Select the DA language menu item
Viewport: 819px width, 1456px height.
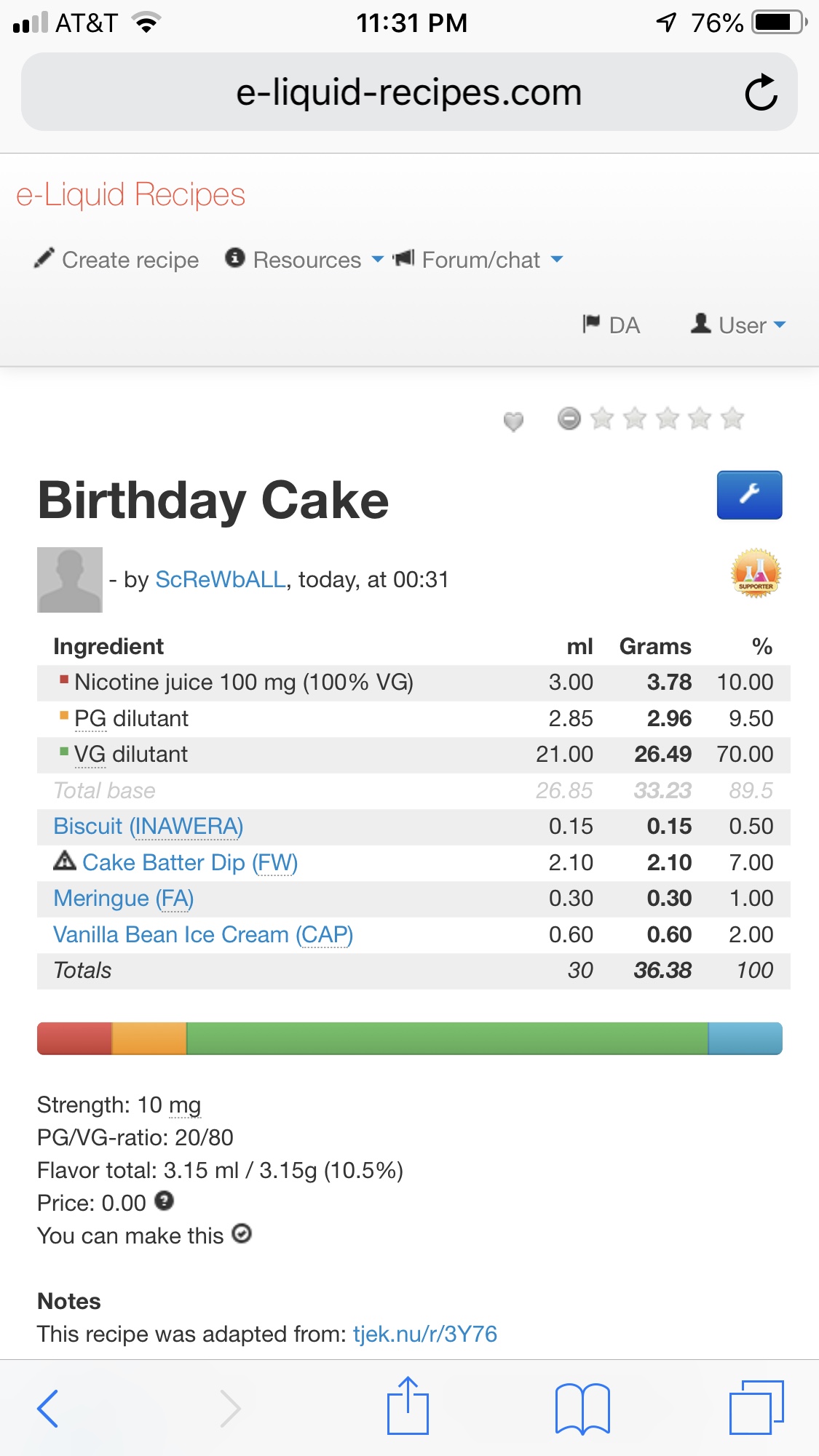tap(612, 325)
